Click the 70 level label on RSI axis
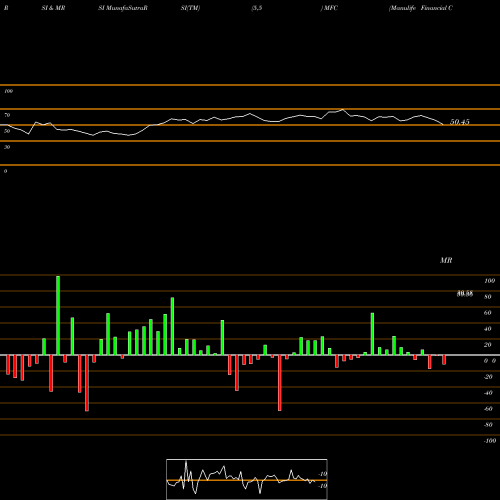The width and height of the screenshot is (500, 500). pyautogui.click(x=7, y=115)
